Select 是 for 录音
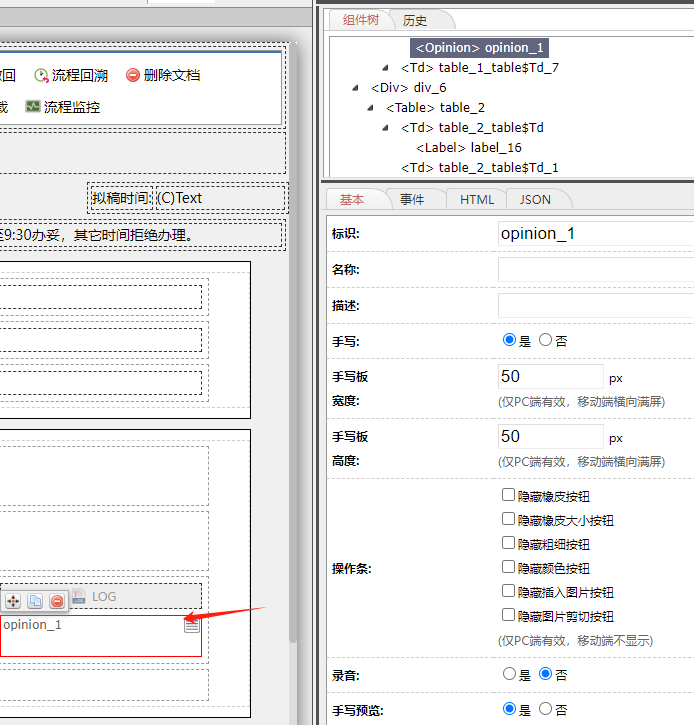The height and width of the screenshot is (725, 694). [509, 674]
